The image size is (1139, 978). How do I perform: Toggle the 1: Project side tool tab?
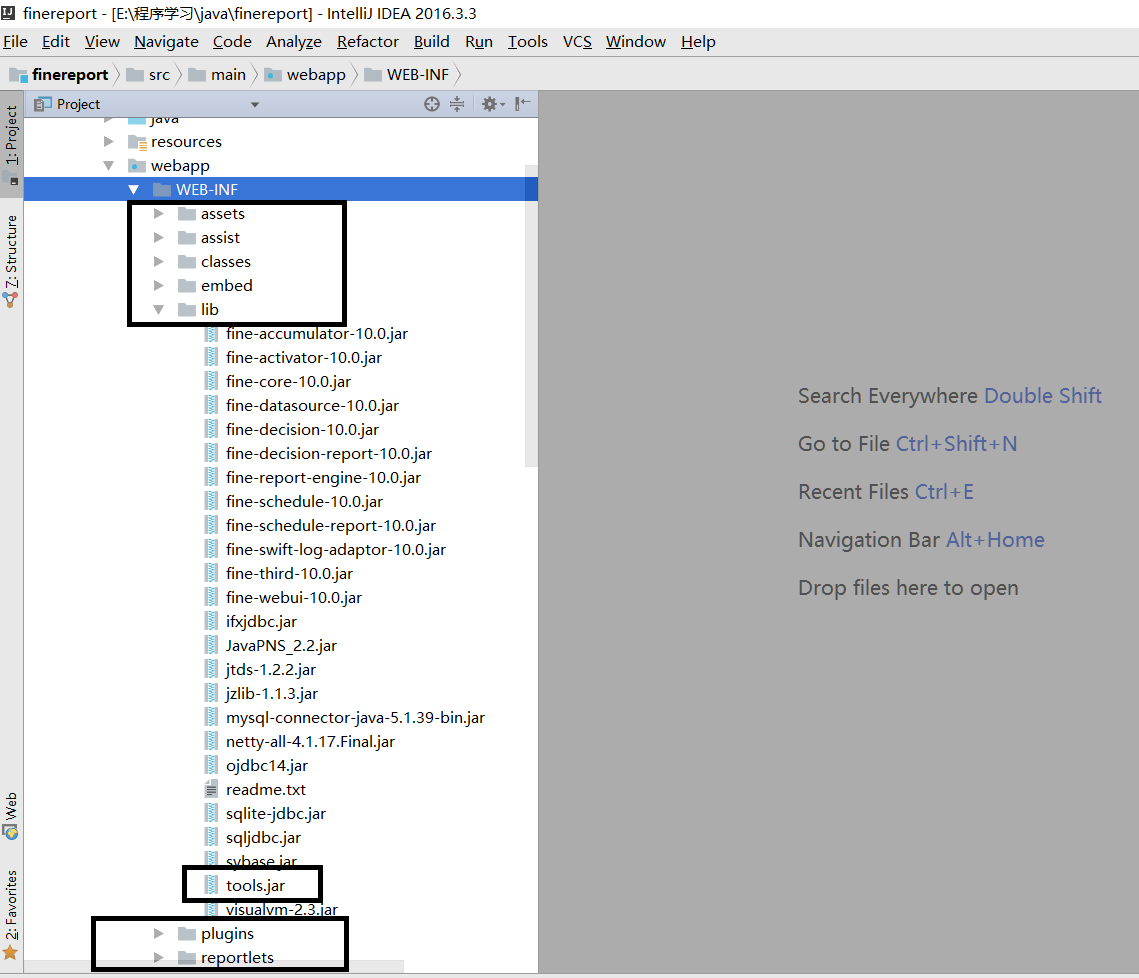(x=12, y=144)
